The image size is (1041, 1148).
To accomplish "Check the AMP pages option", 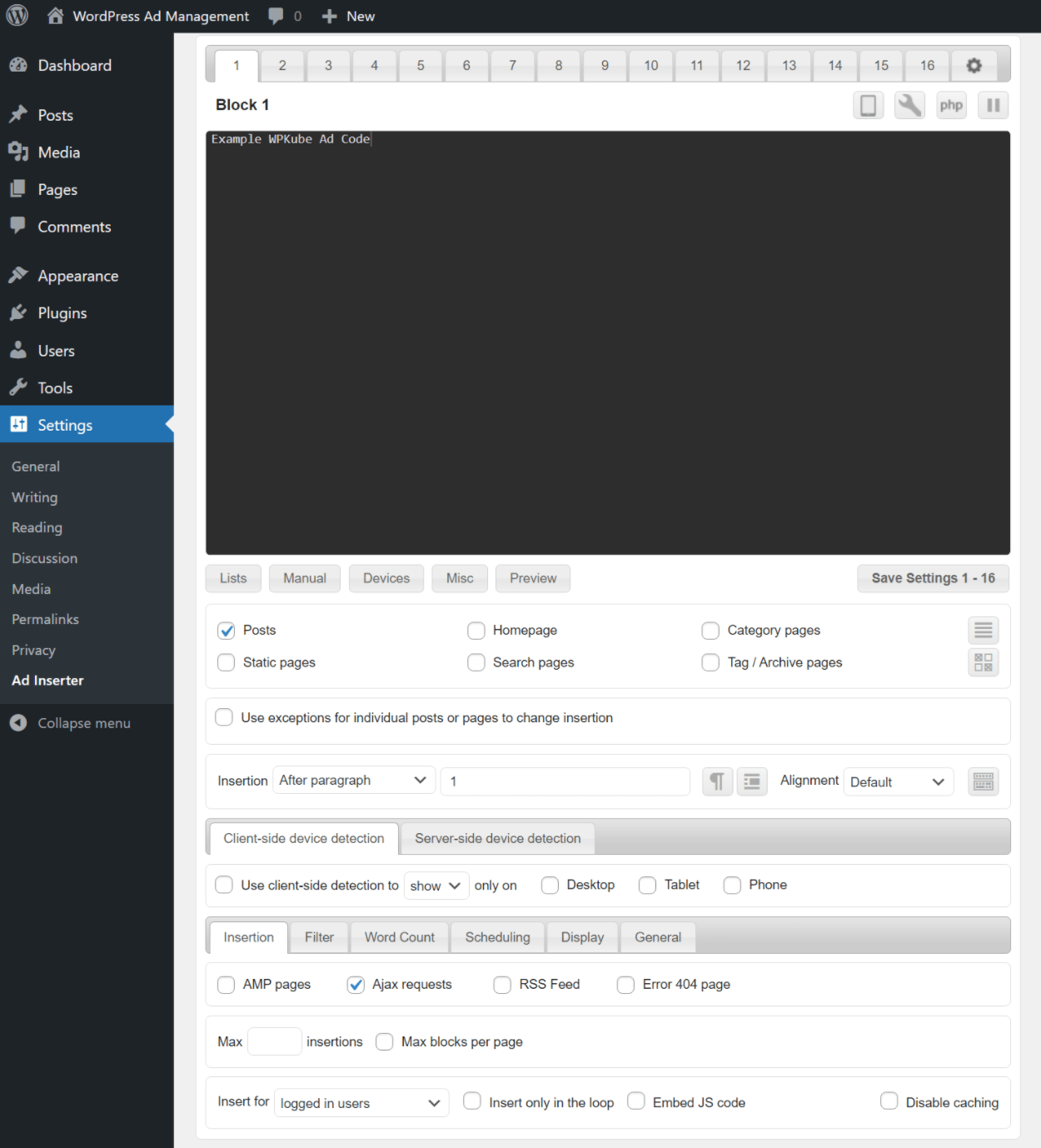I will coord(226,985).
